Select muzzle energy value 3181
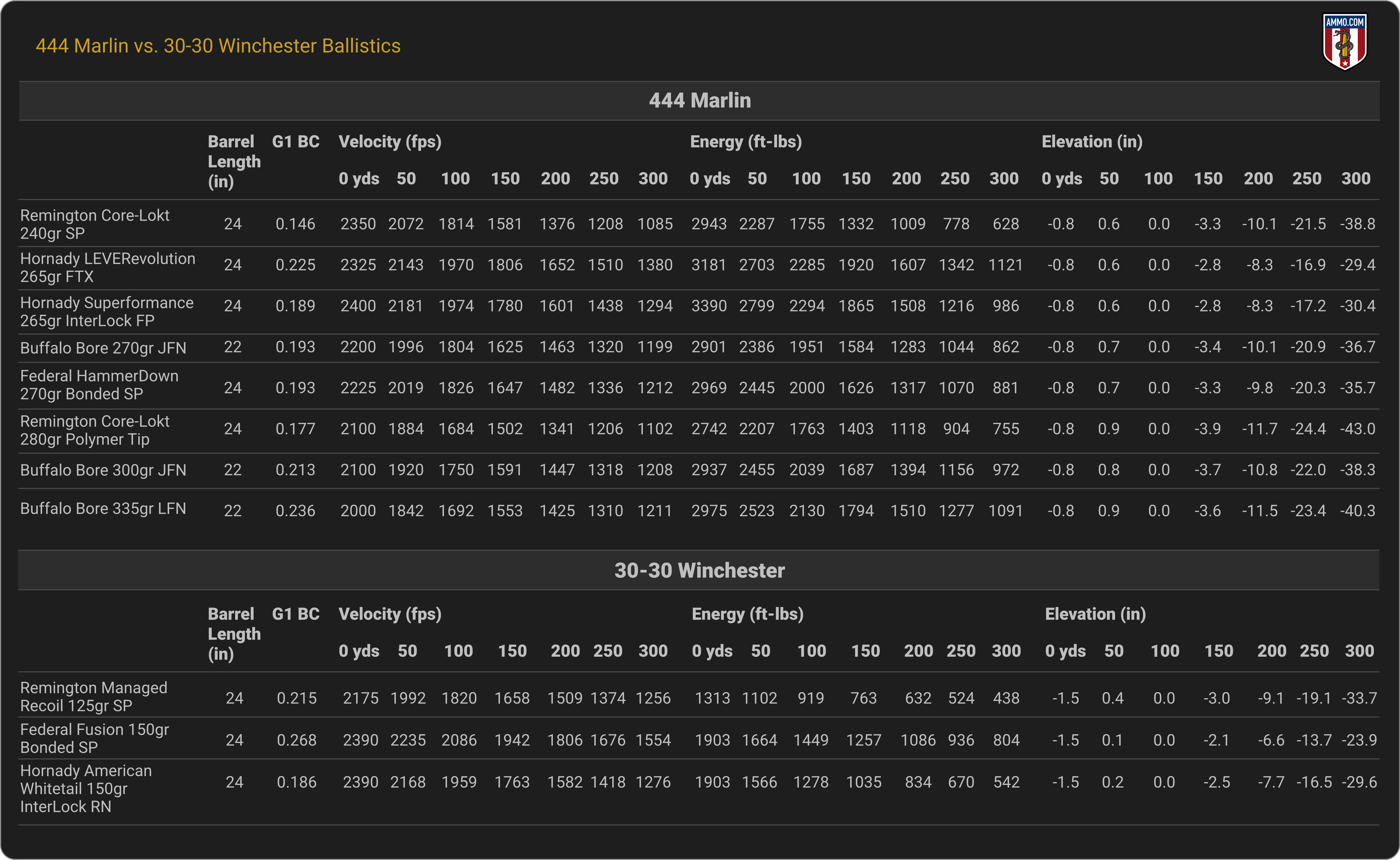This screenshot has width=1400, height=860. coord(709,265)
